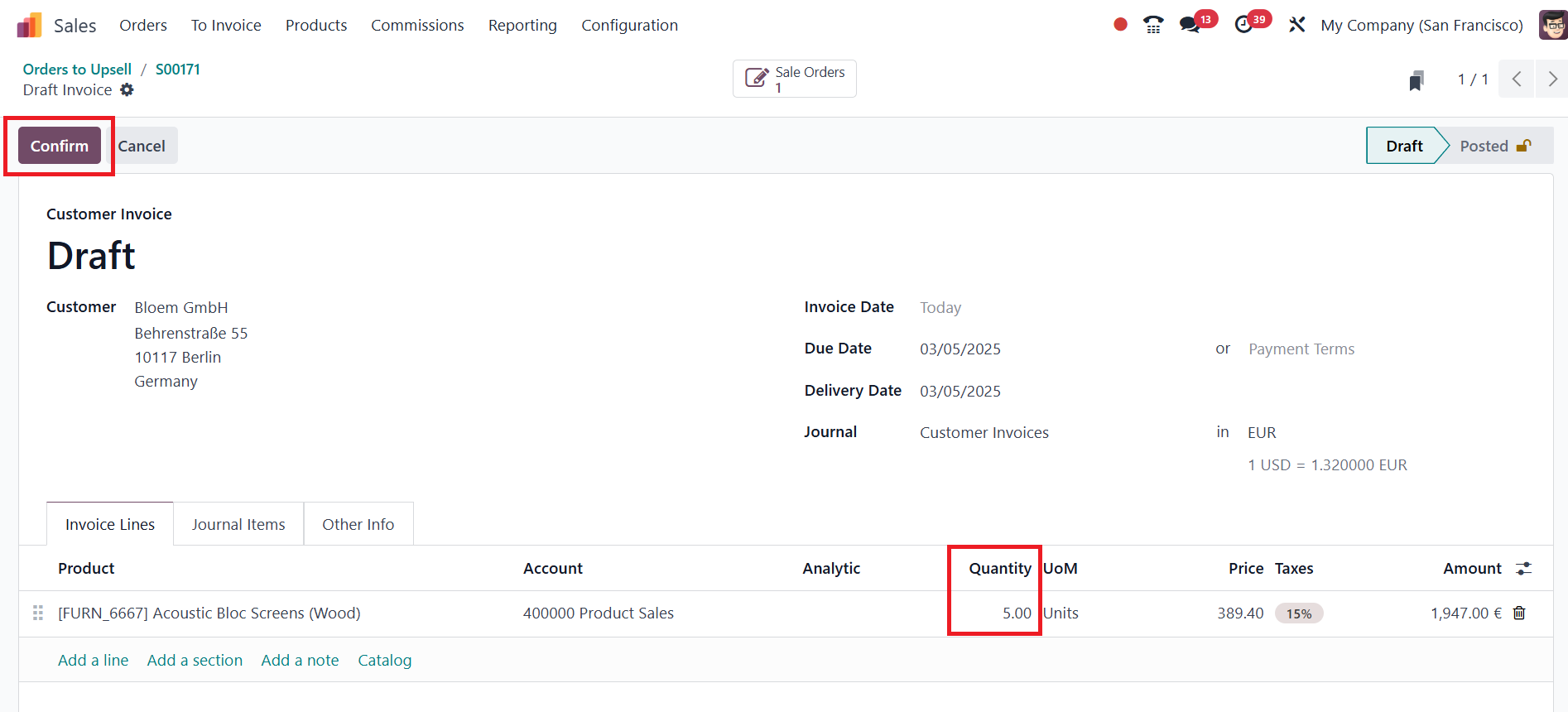The width and height of the screenshot is (1568, 712).
Task: Click the Draft Invoice gear icon
Action: (x=127, y=89)
